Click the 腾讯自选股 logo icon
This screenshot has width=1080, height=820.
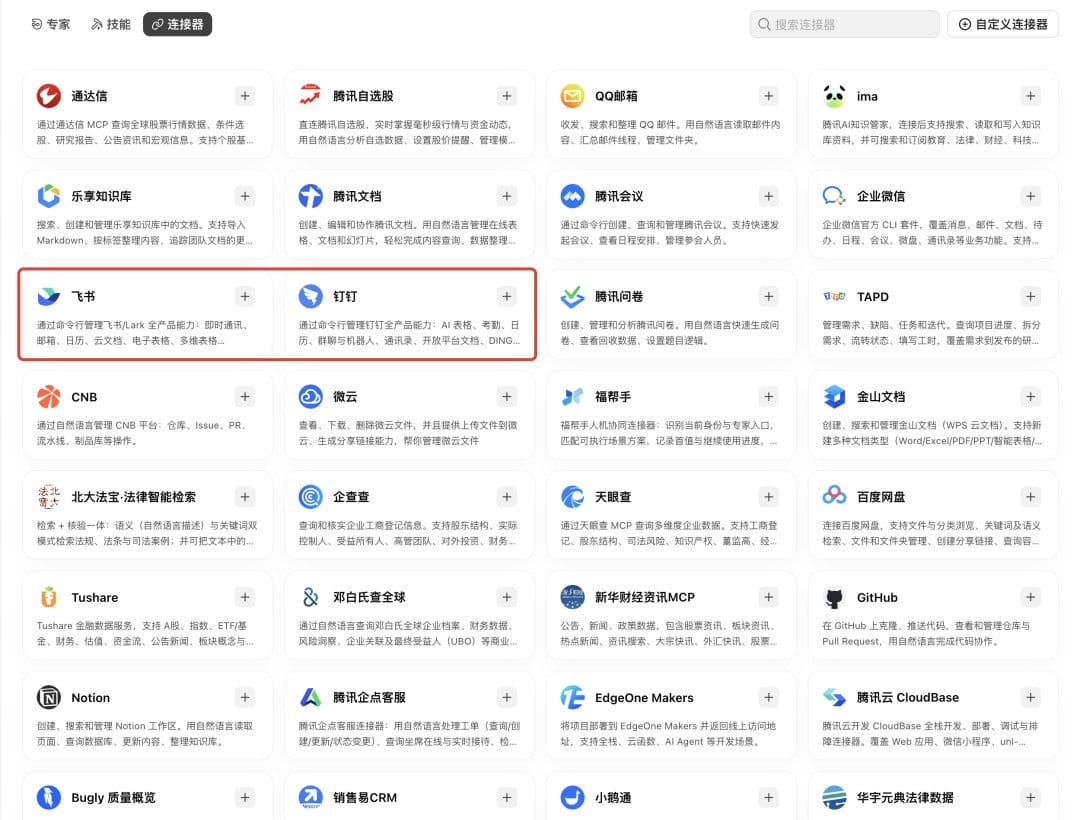pos(311,96)
